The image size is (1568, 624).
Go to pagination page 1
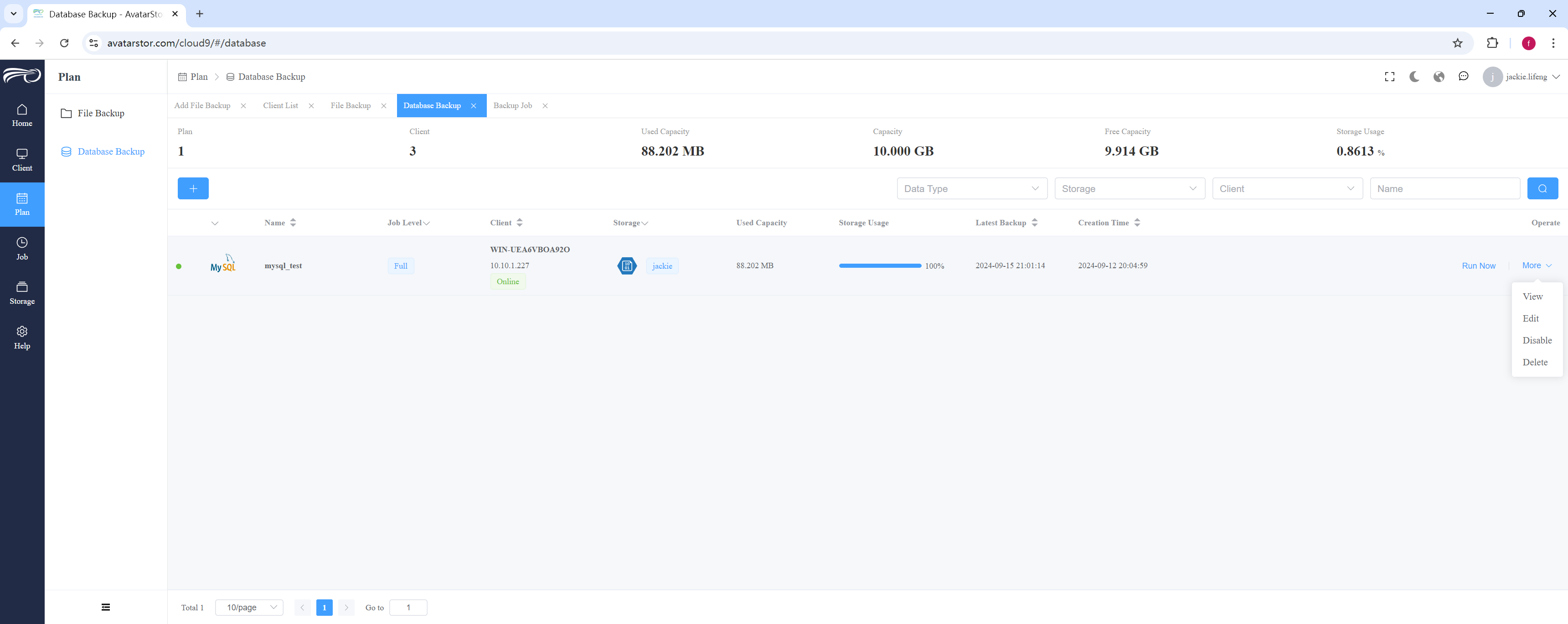point(325,608)
